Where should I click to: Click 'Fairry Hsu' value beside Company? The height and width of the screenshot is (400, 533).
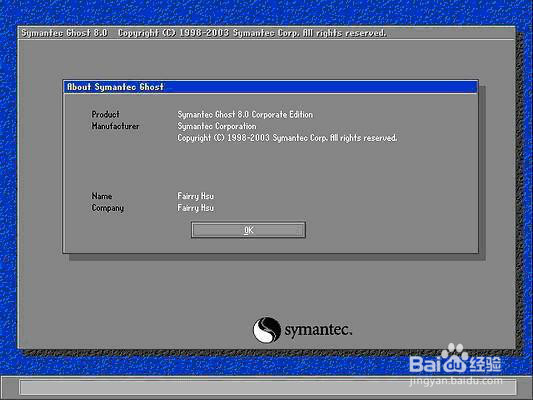(x=195, y=208)
